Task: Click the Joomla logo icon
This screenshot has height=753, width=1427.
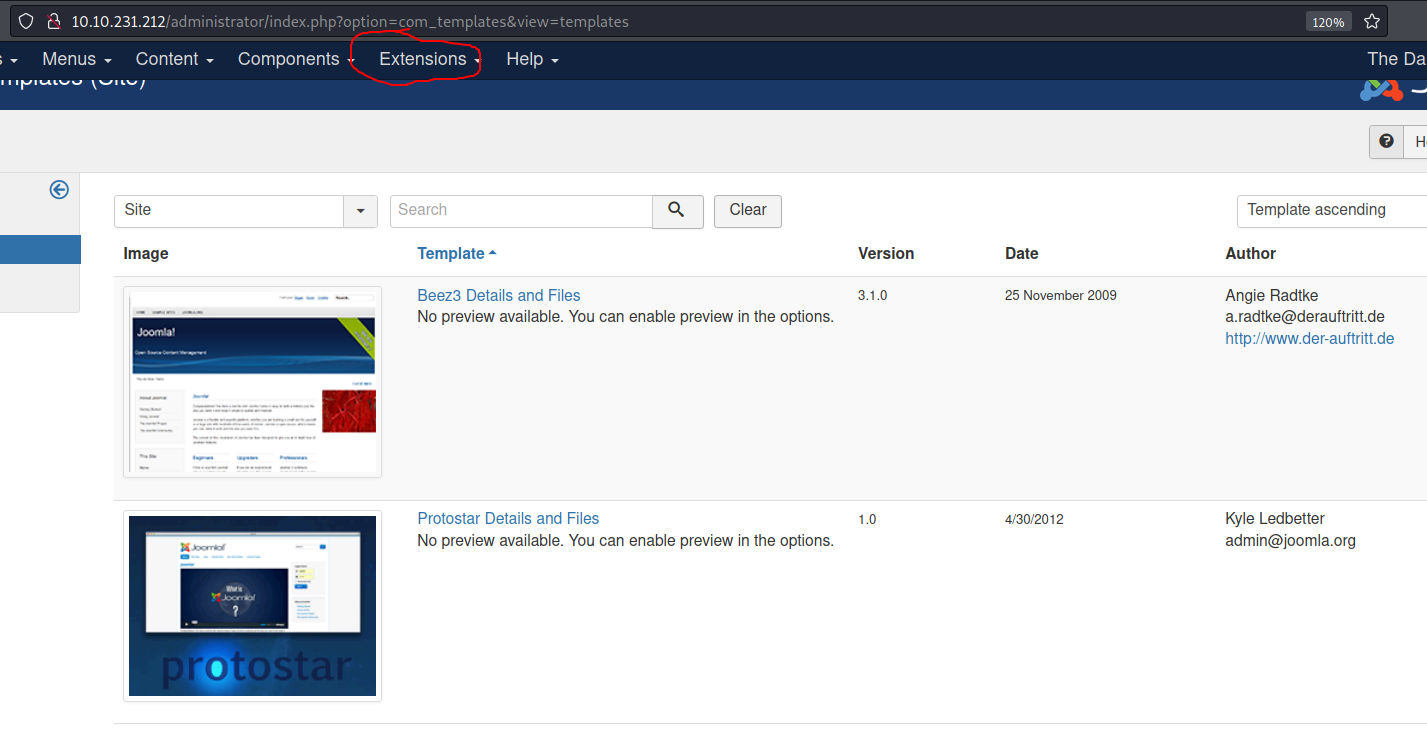Action: 1381,90
